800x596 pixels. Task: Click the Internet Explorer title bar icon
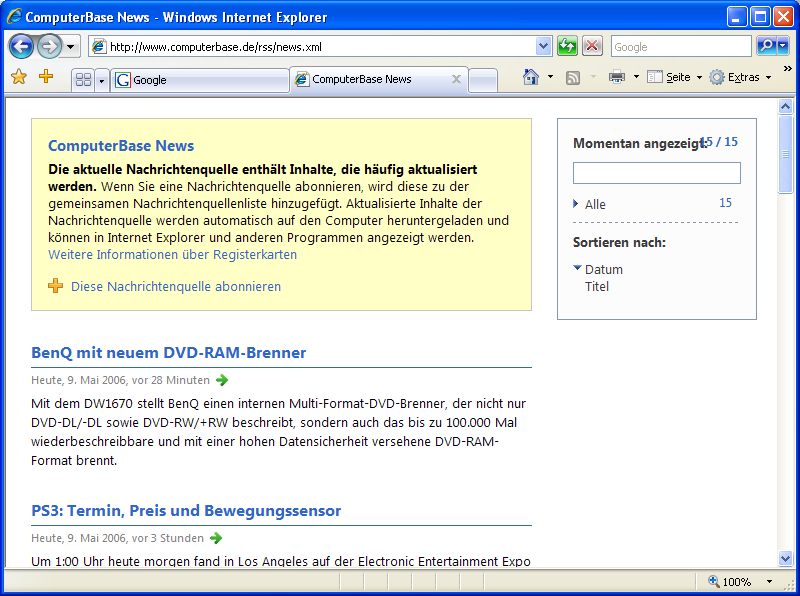14,16
